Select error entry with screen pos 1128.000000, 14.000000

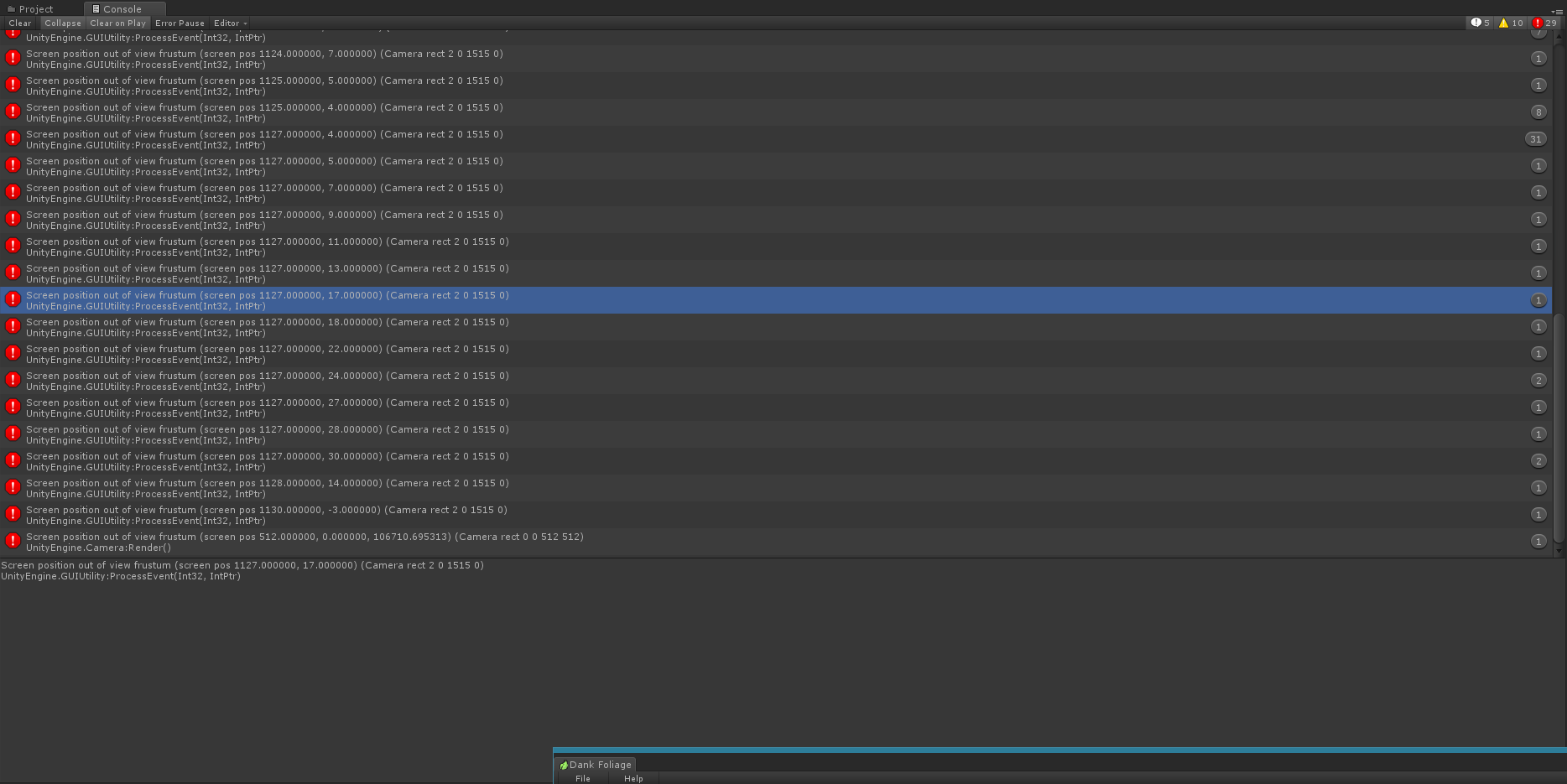tap(267, 488)
